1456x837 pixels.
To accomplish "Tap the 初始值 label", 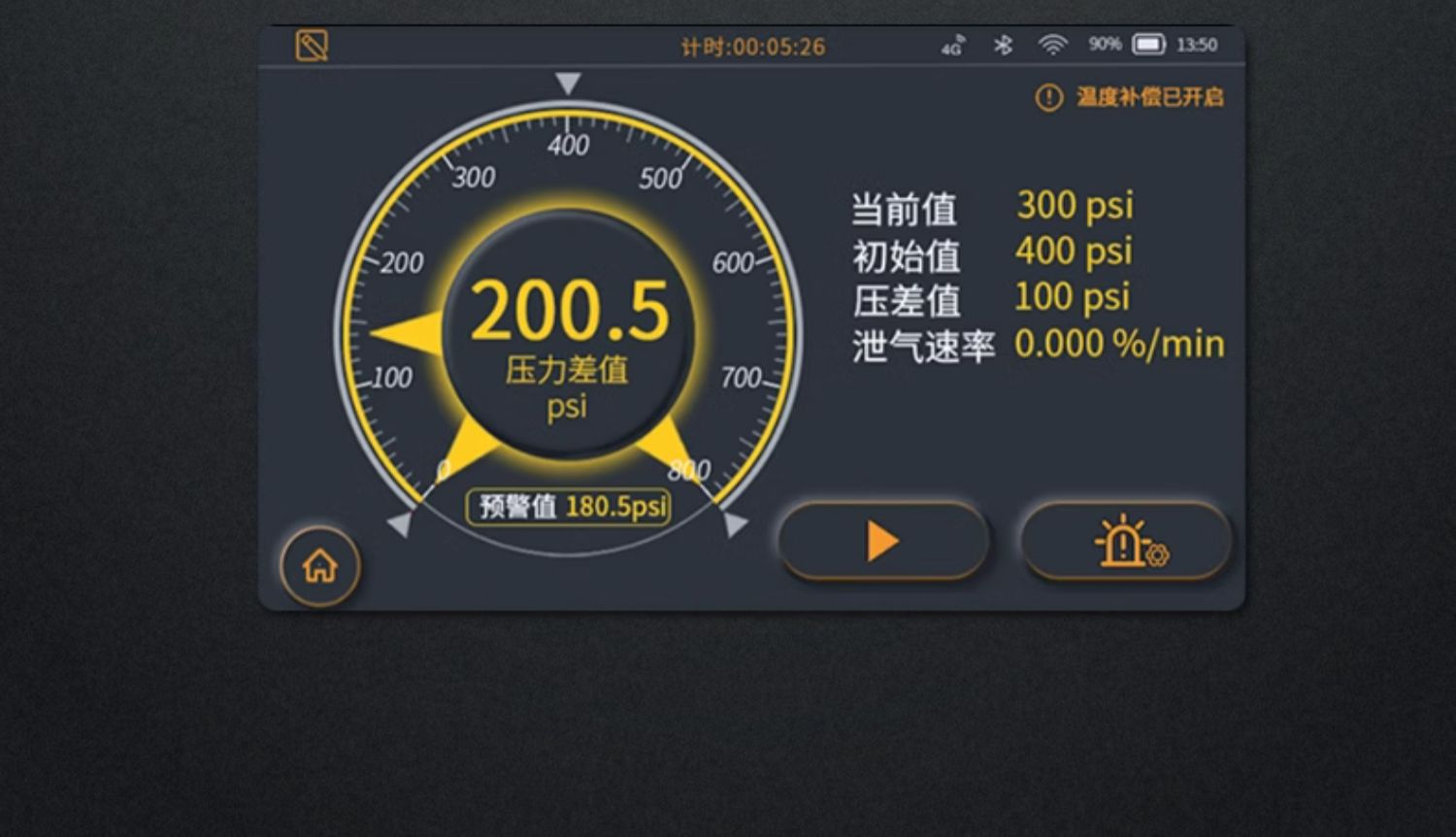I will coord(907,256).
